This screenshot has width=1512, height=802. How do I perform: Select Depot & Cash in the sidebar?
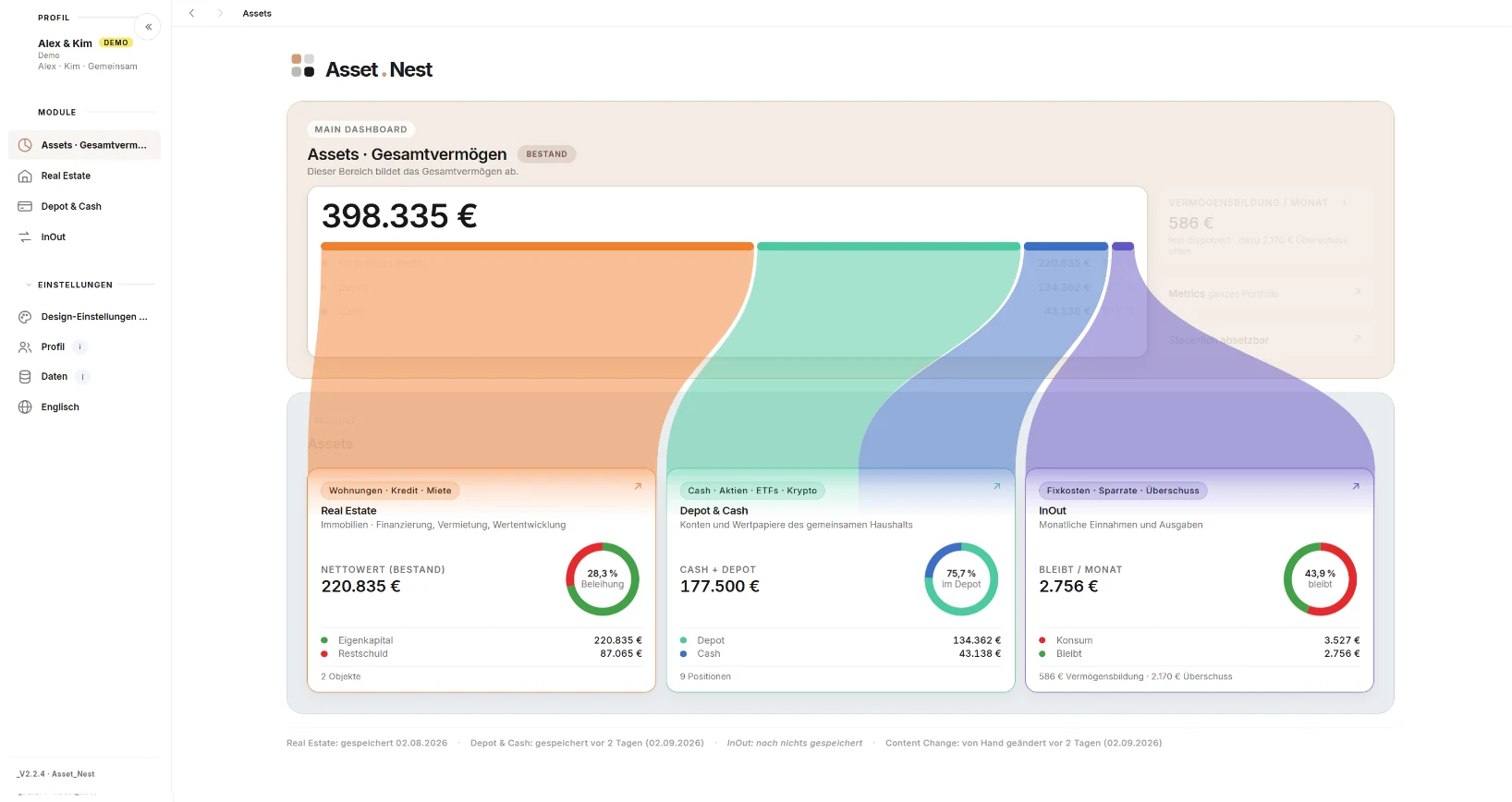[x=84, y=206]
